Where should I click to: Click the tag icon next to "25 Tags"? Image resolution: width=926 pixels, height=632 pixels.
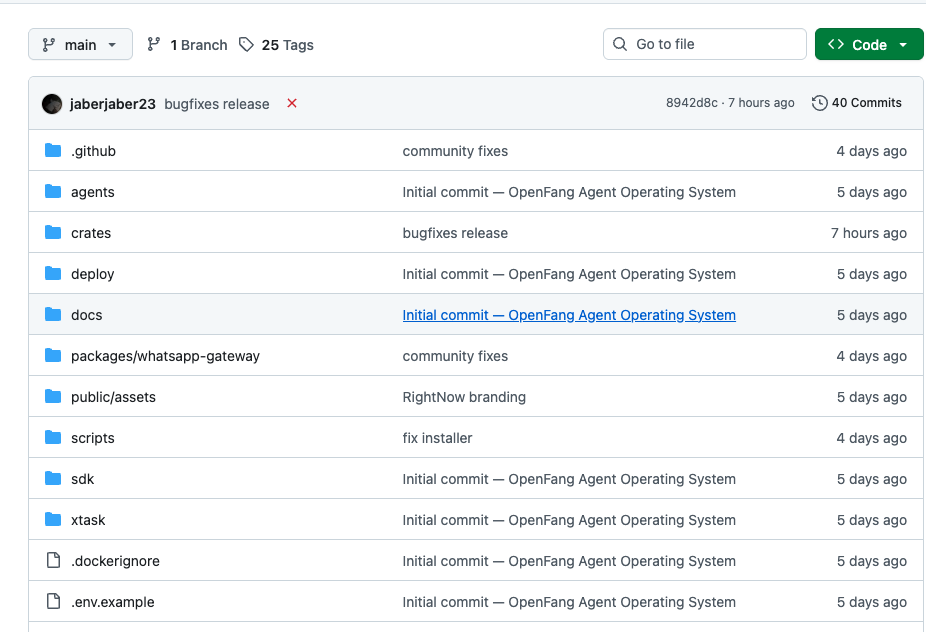tap(246, 44)
